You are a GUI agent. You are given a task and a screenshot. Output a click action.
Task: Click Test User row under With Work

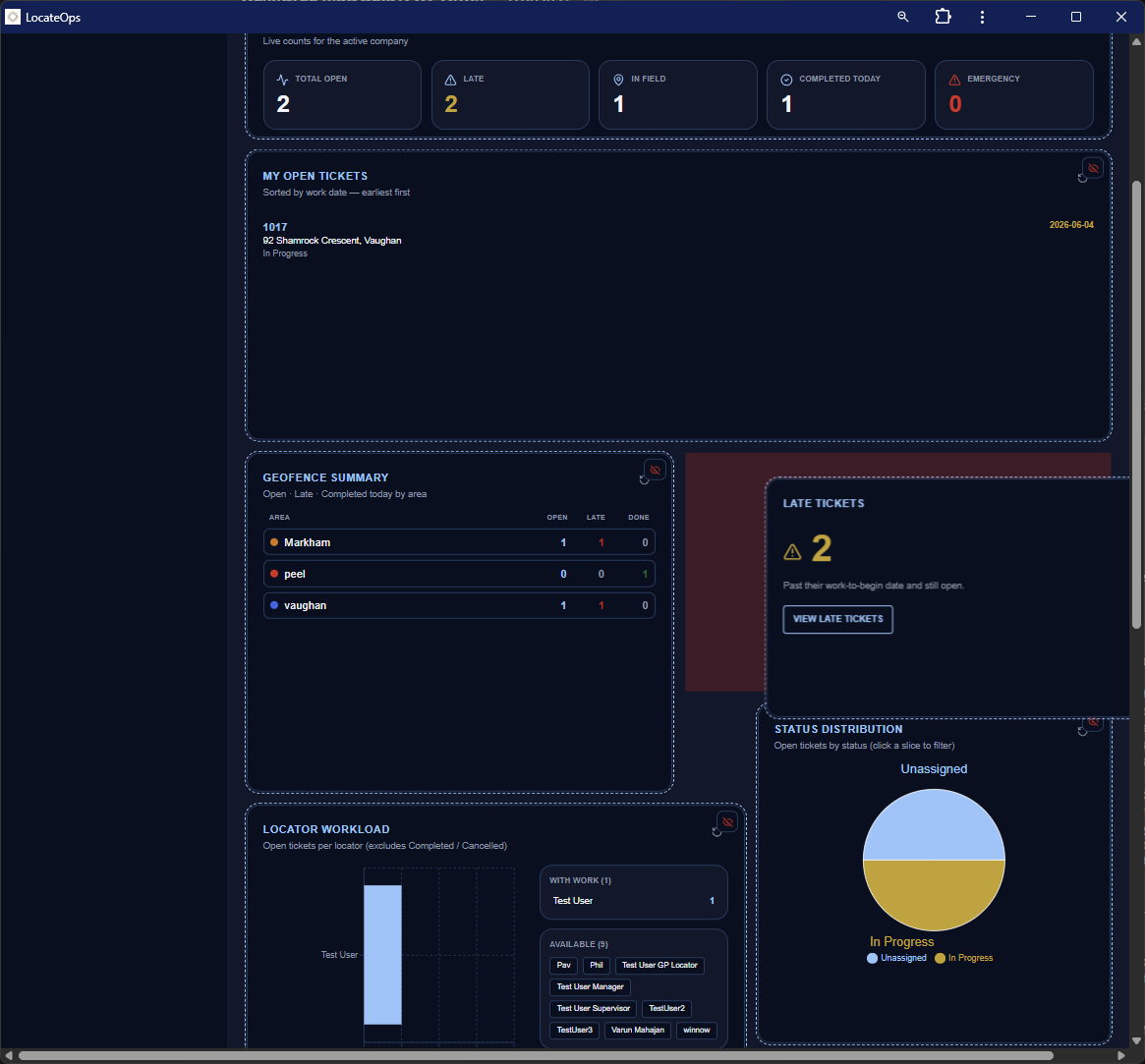pyautogui.click(x=633, y=901)
